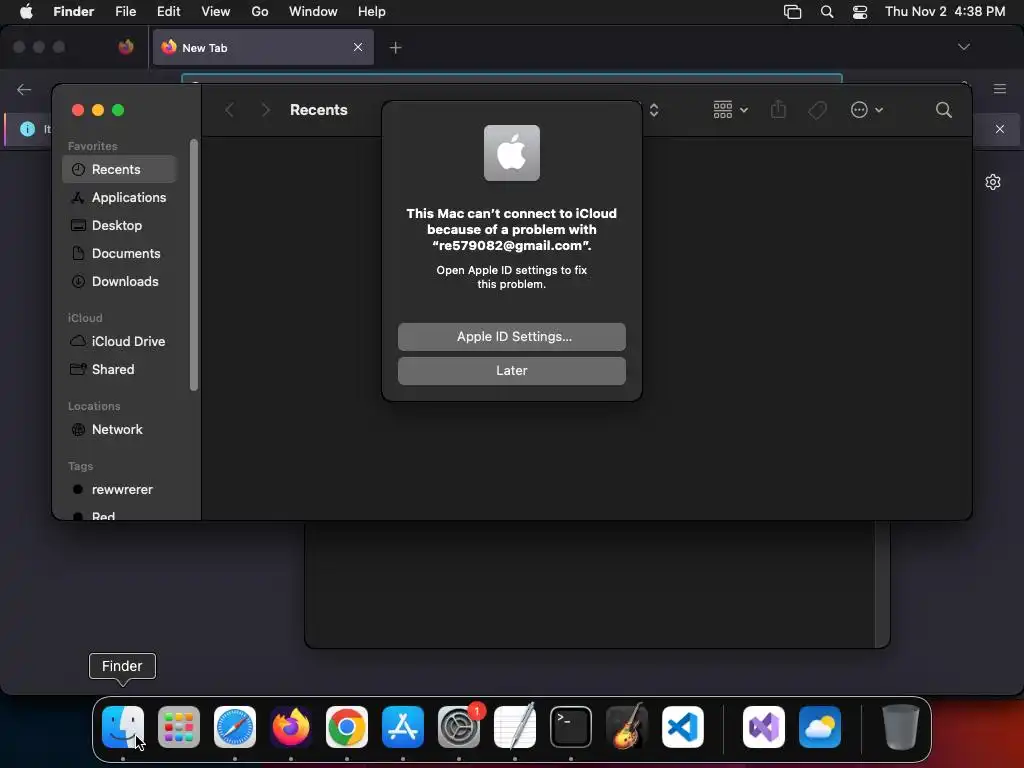Open the Go menu

(260, 11)
